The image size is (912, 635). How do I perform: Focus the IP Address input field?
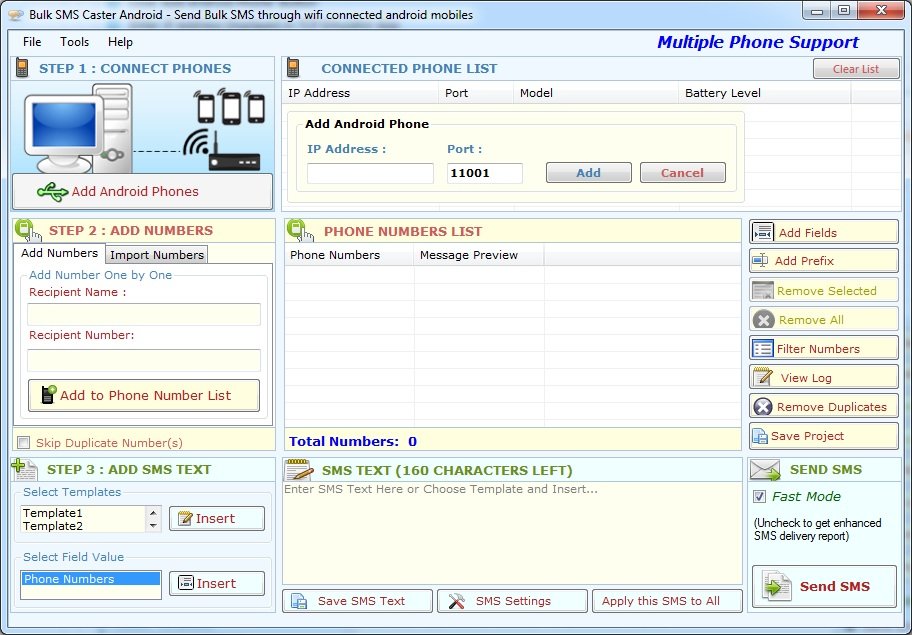(370, 173)
